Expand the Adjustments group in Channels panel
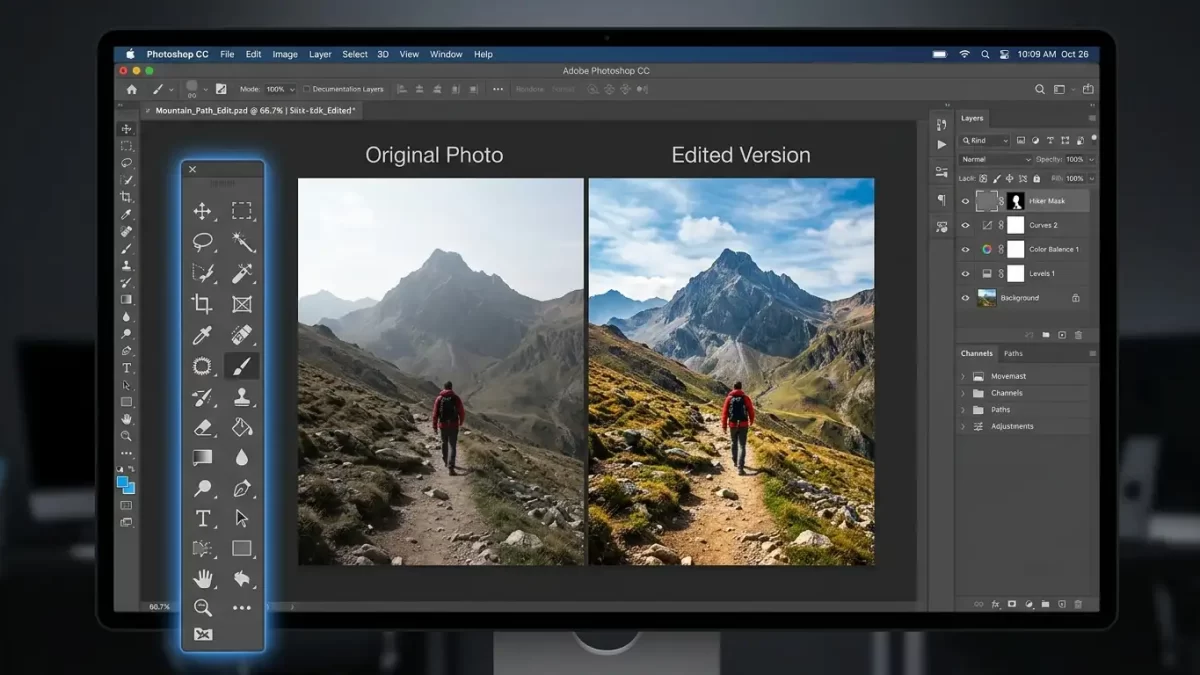 point(963,426)
